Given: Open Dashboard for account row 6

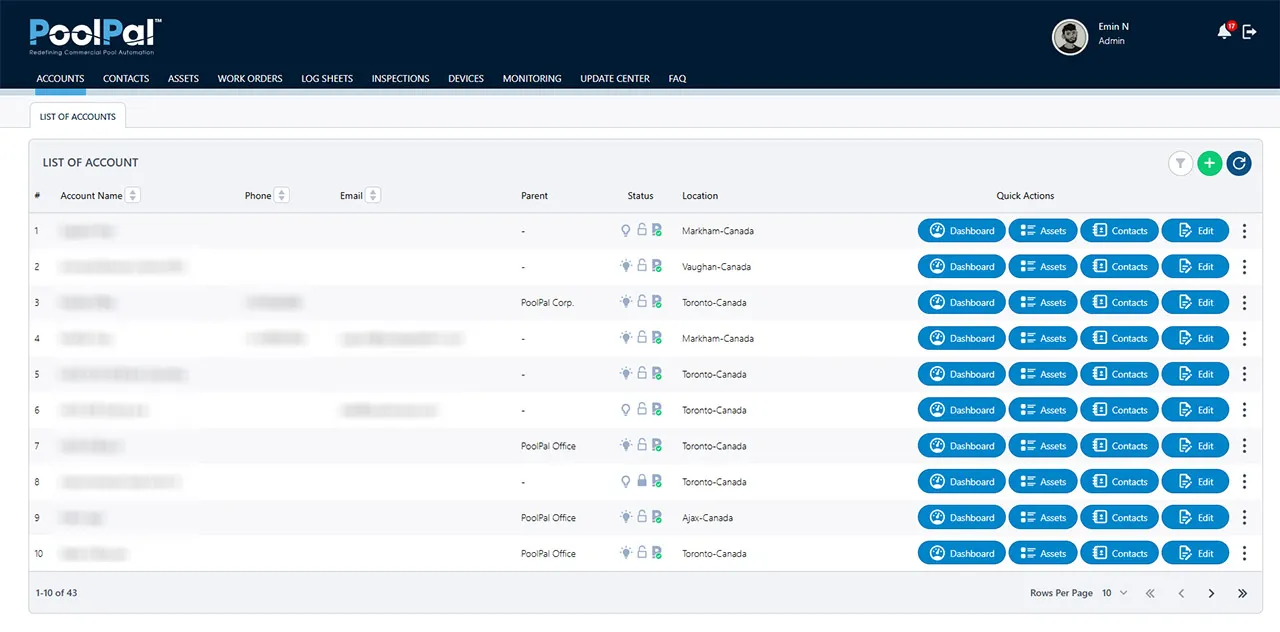Looking at the screenshot, I should tap(962, 410).
